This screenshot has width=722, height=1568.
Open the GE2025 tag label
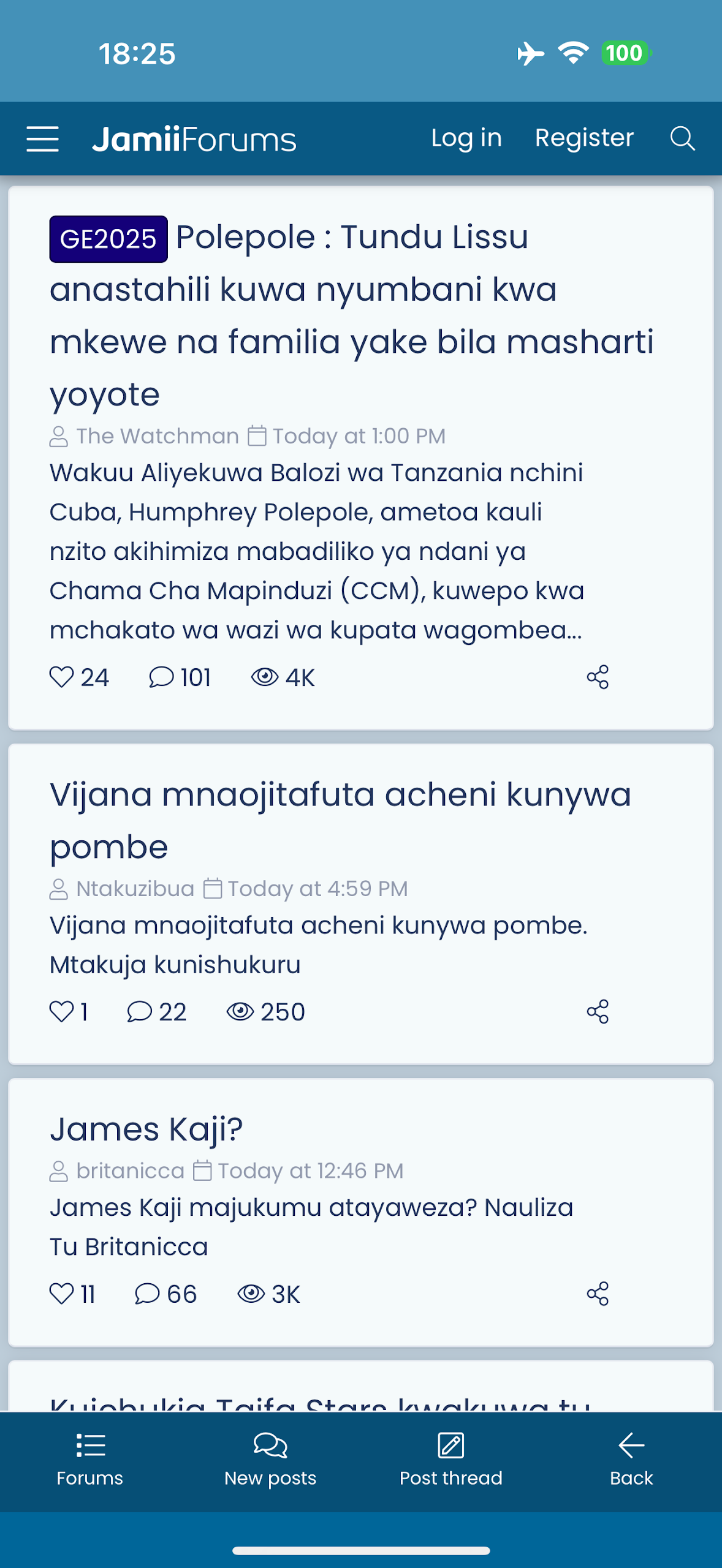[x=108, y=239]
